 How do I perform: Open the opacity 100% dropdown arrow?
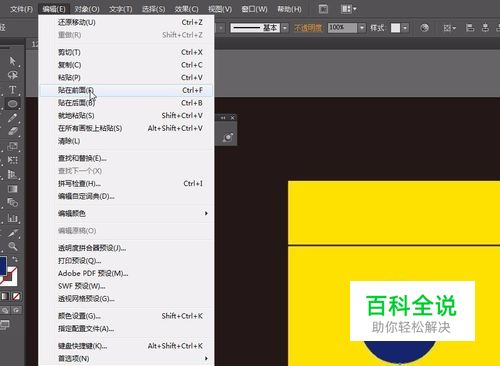(362, 28)
